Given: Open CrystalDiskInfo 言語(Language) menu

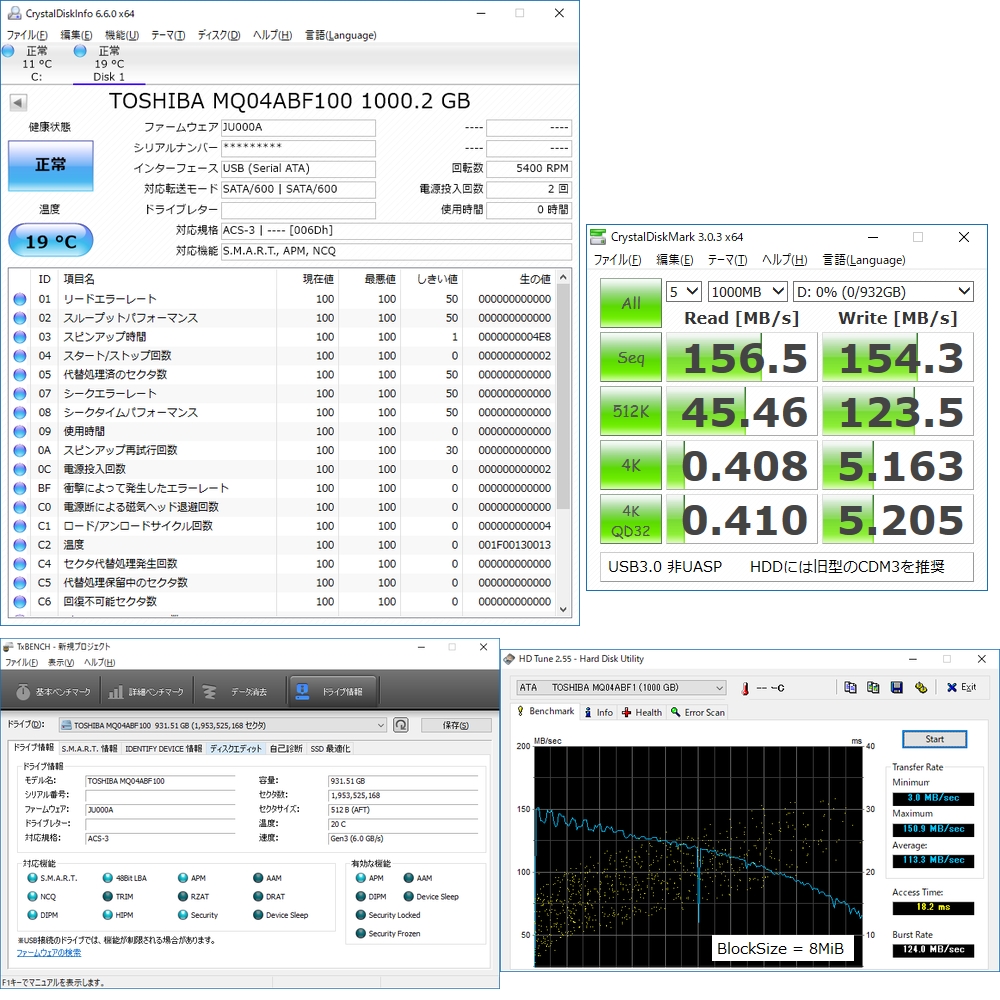Looking at the screenshot, I should click(341, 35).
